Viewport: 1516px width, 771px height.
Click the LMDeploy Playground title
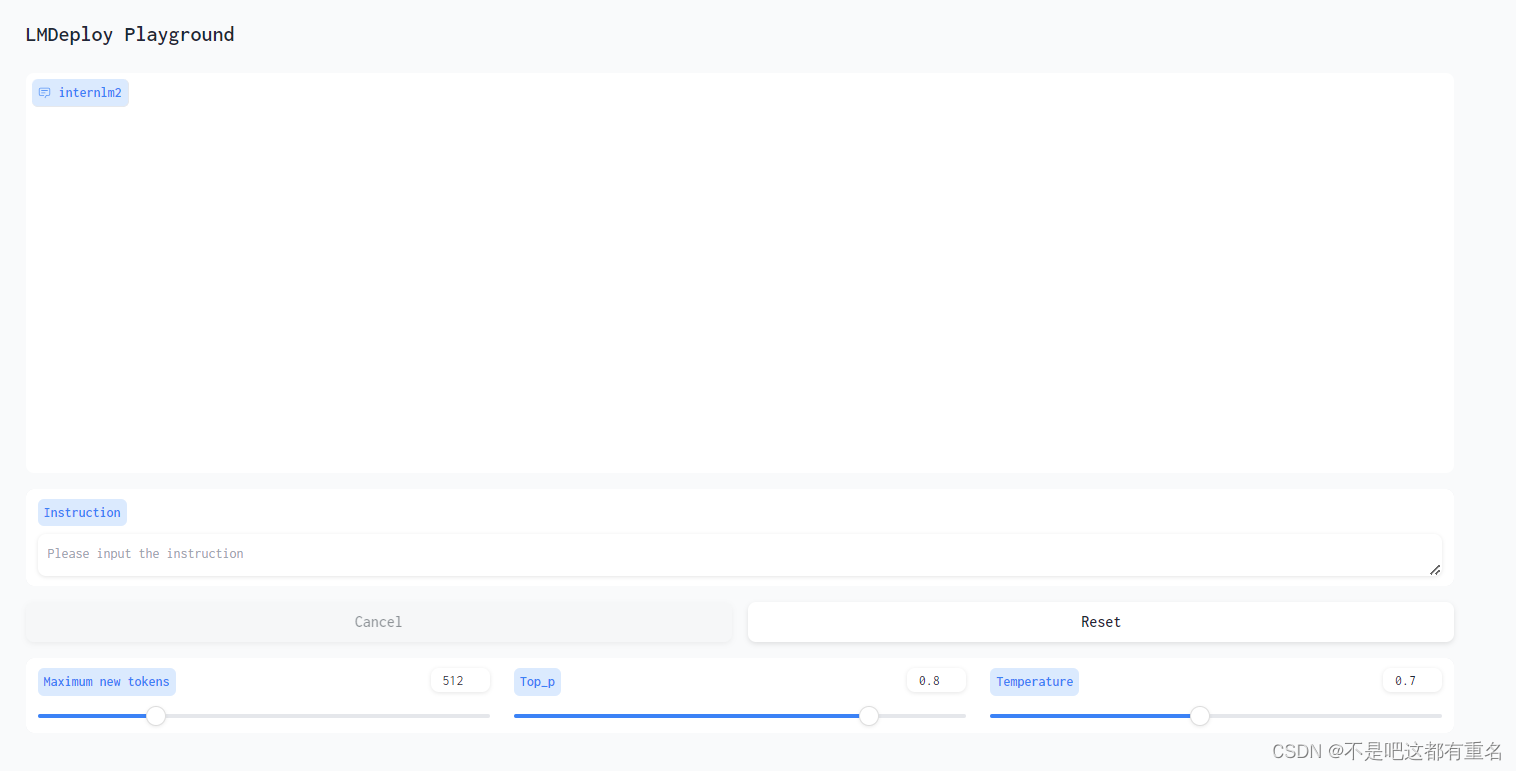point(130,34)
